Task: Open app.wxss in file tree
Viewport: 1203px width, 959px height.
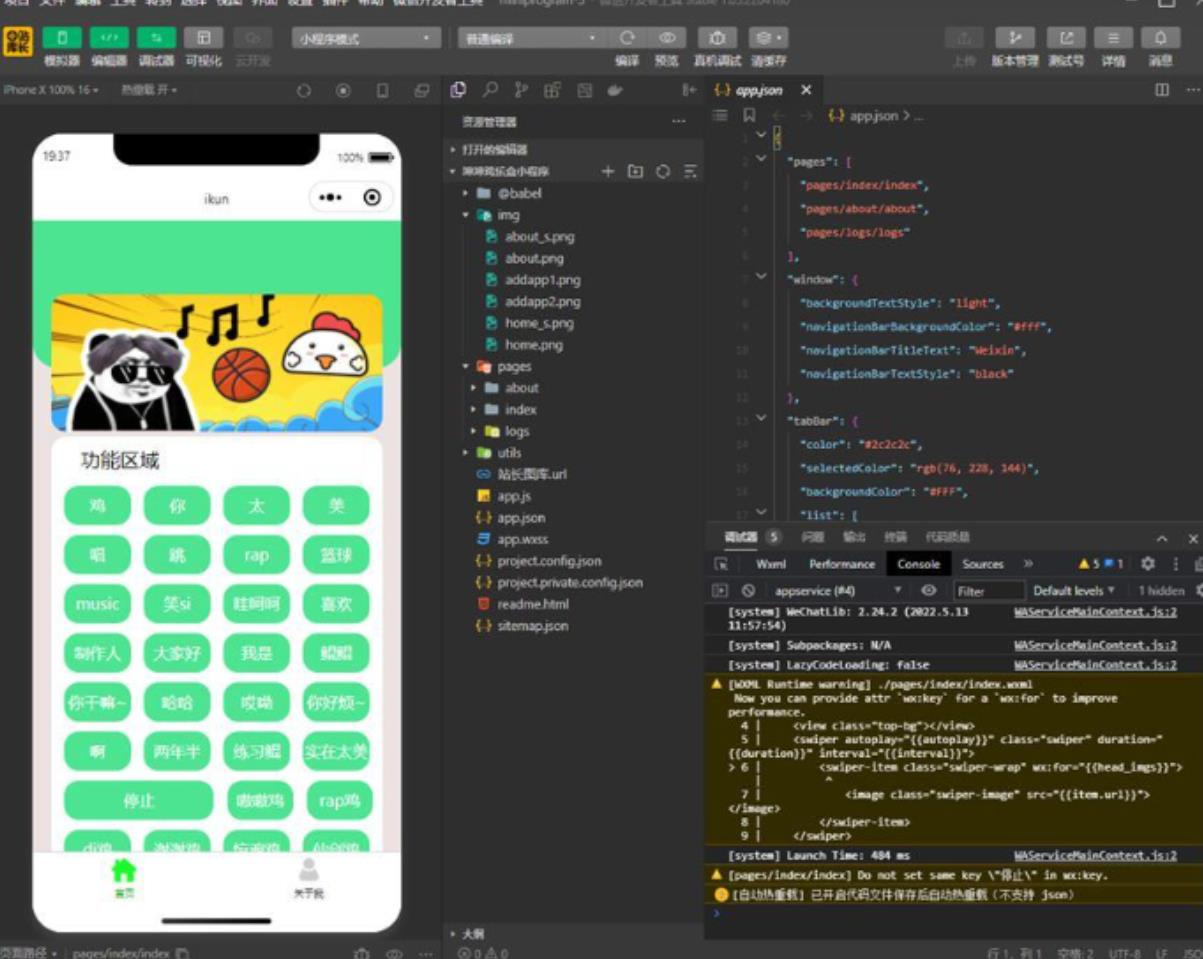Action: pyautogui.click(x=521, y=540)
